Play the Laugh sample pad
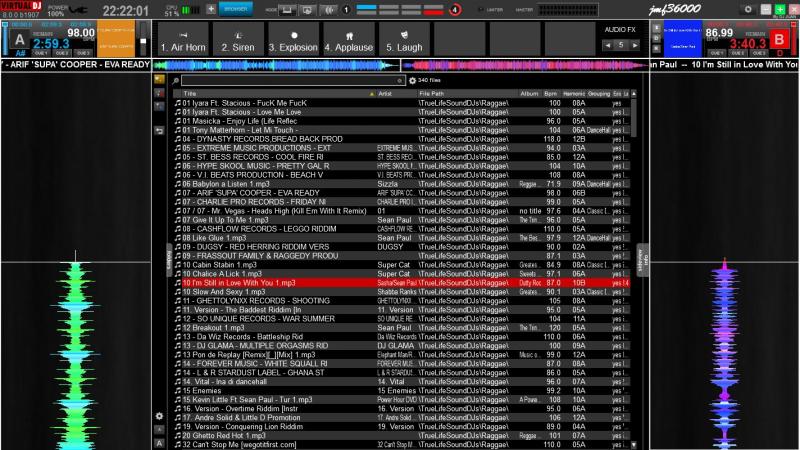This screenshot has width=800, height=450. click(400, 45)
